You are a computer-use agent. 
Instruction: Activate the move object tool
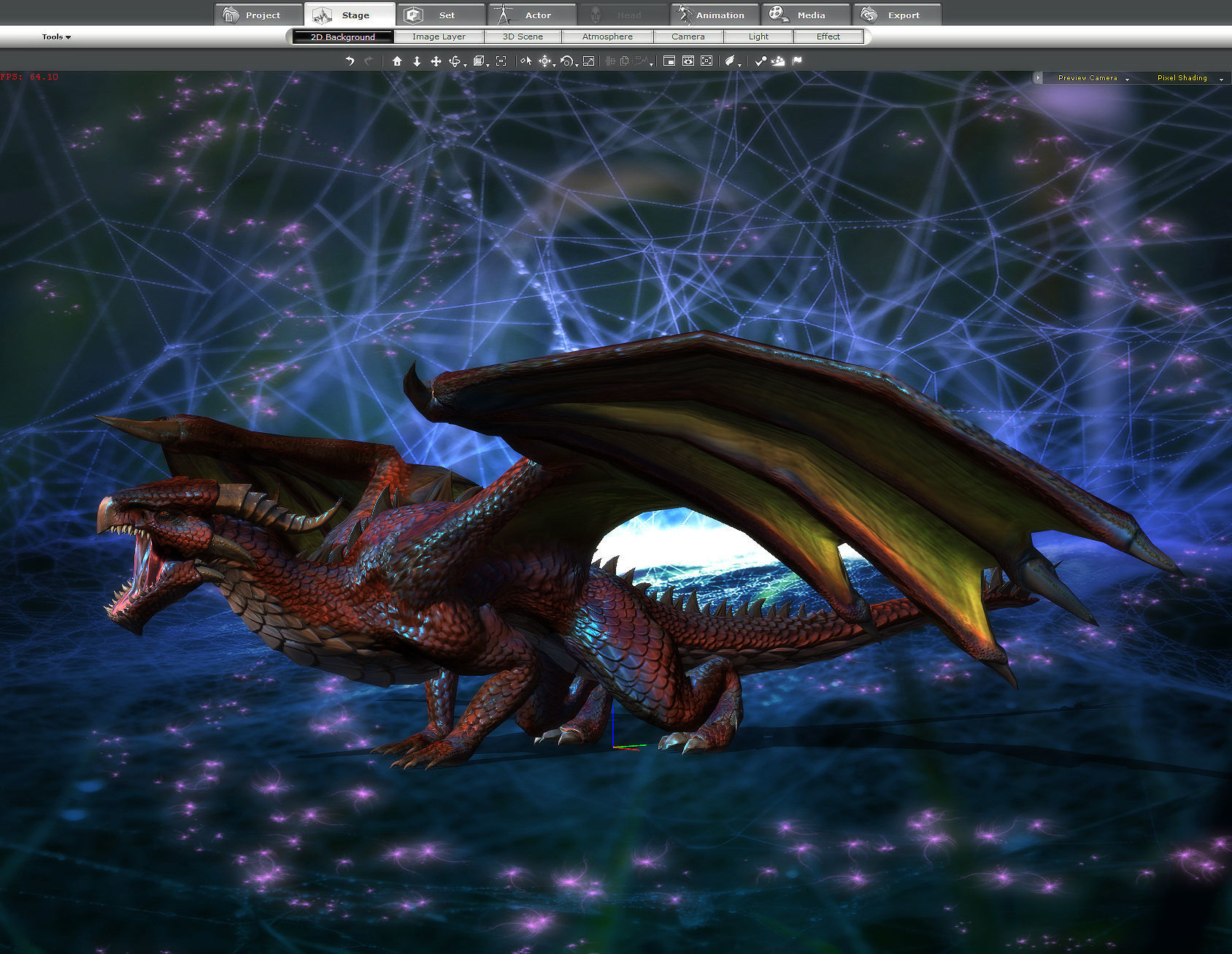[x=544, y=61]
